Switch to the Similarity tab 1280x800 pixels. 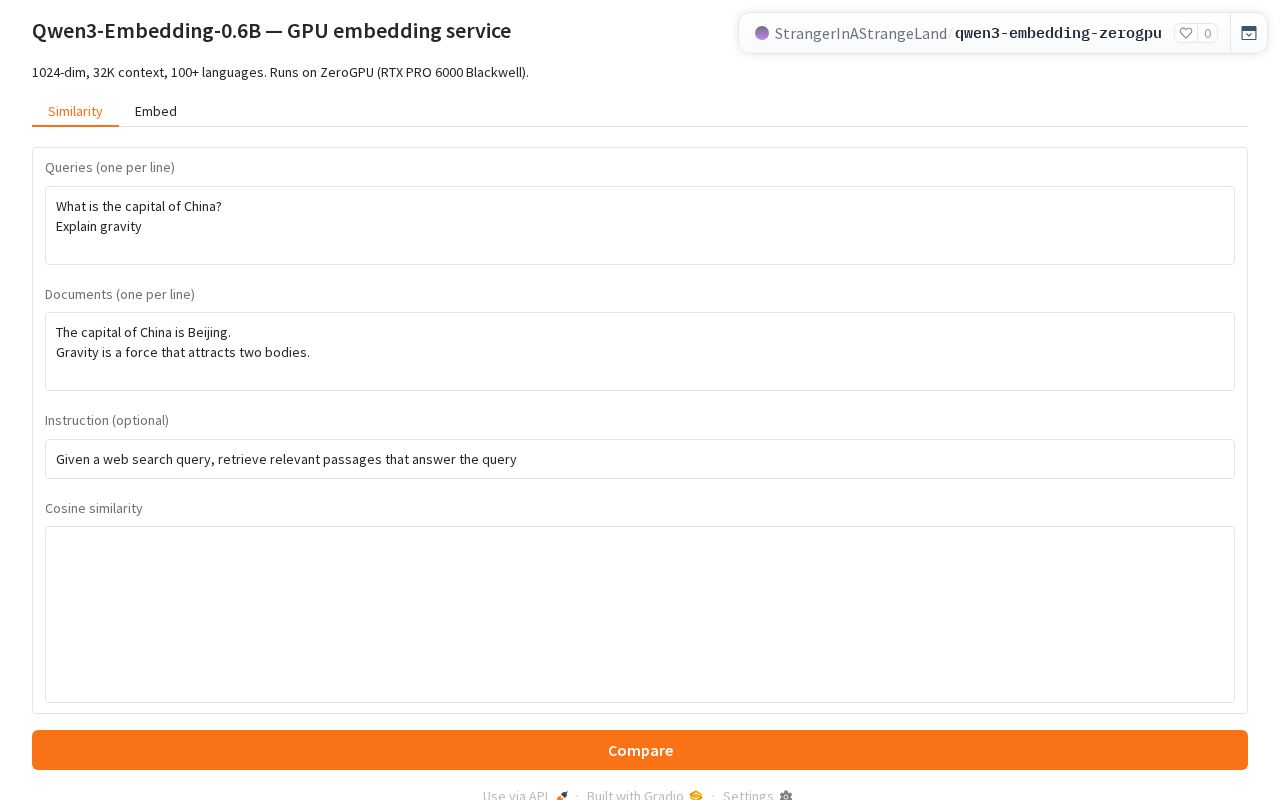click(x=75, y=111)
